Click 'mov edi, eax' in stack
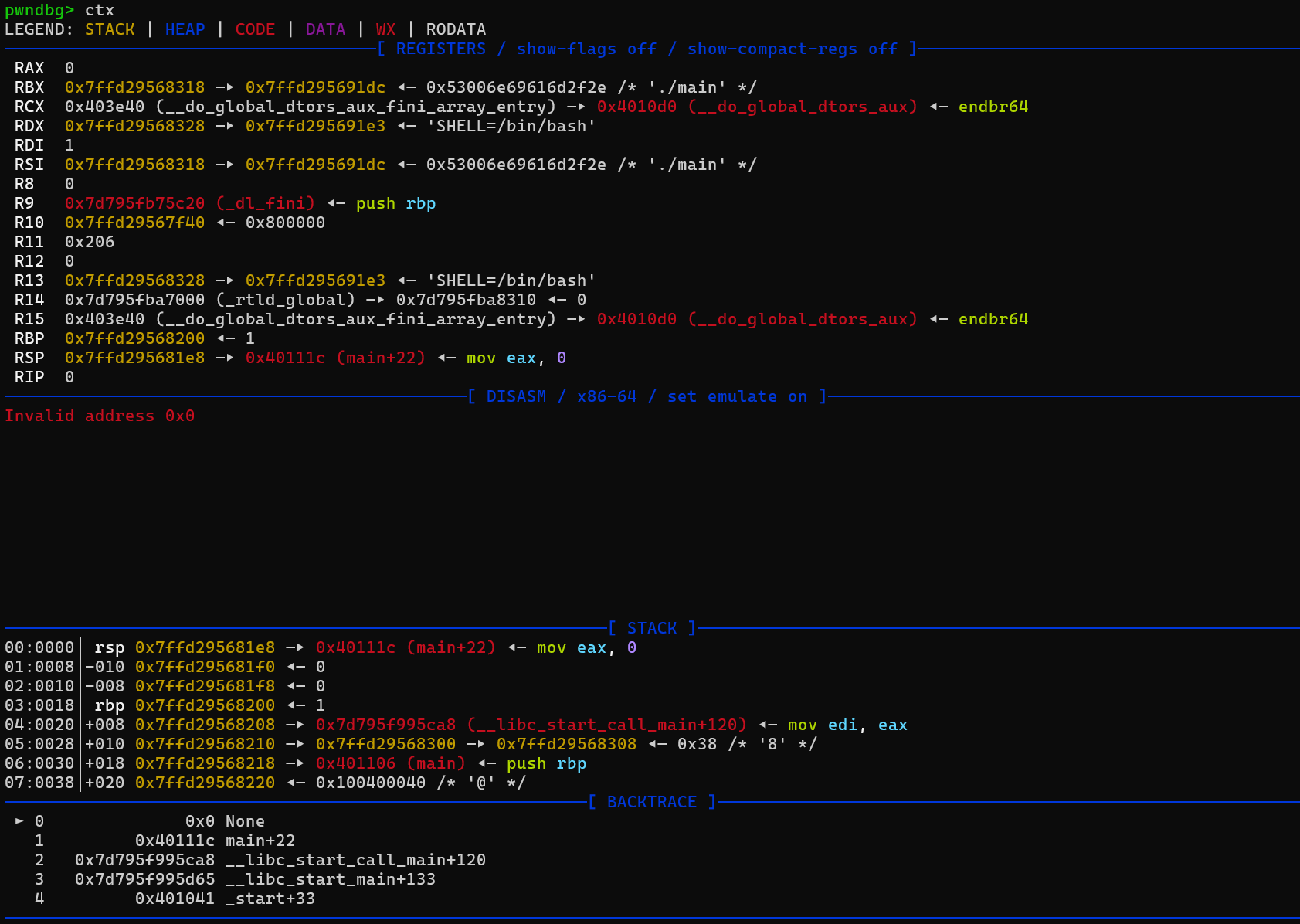 pyautogui.click(x=847, y=725)
